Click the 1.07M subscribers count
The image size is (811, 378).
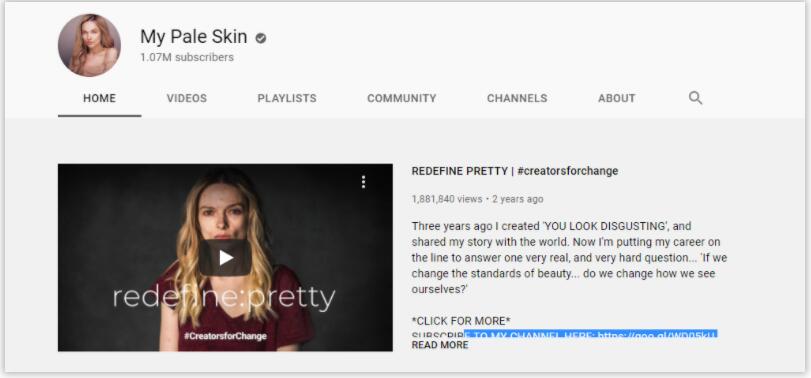(187, 57)
